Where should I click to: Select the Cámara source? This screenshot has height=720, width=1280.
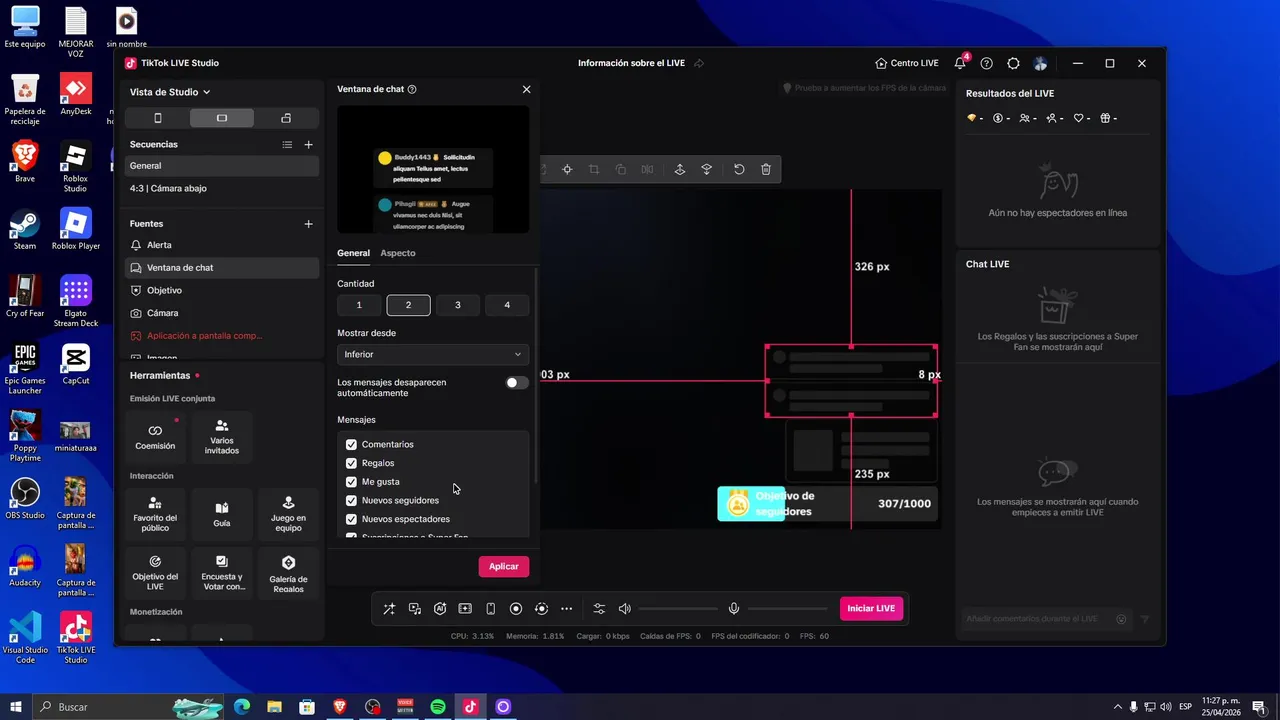tap(222, 313)
